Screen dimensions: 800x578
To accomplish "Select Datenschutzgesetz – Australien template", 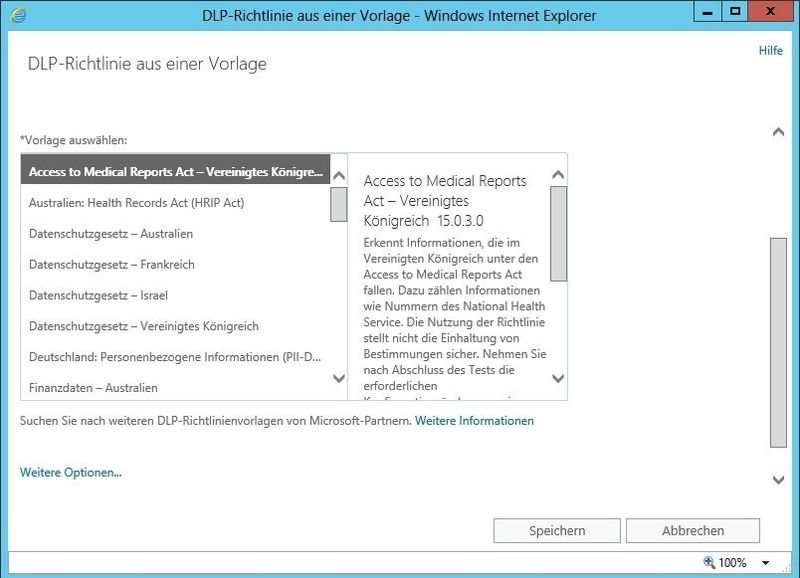I will click(x=176, y=234).
